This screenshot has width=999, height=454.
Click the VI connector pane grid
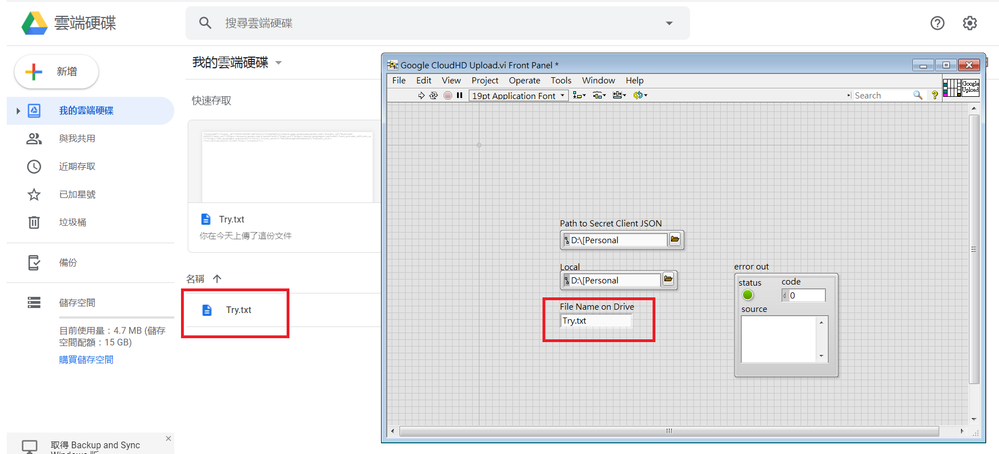[x=951, y=87]
